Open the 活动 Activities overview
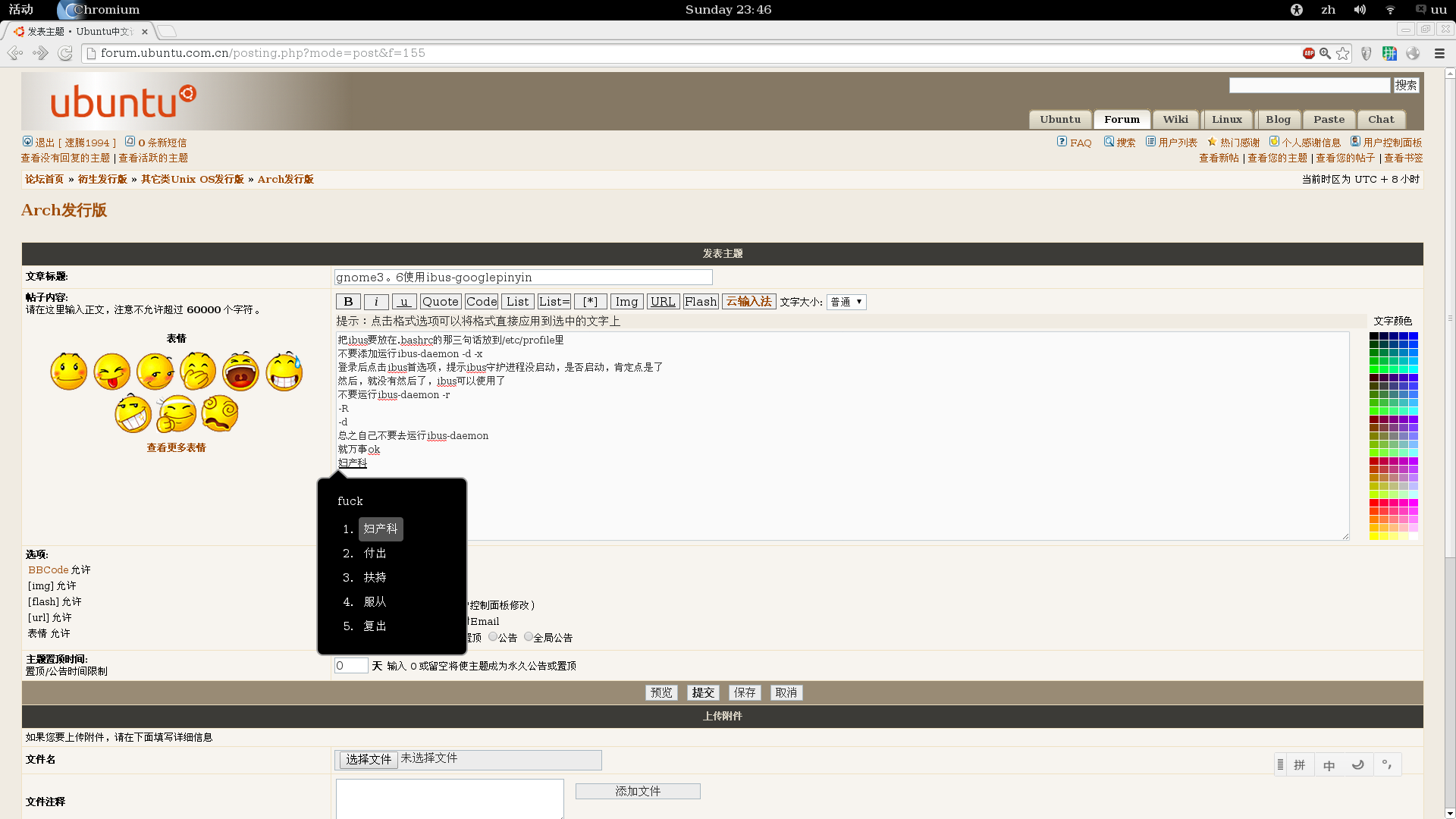Screen dimensions: 1456x819 coord(21,10)
